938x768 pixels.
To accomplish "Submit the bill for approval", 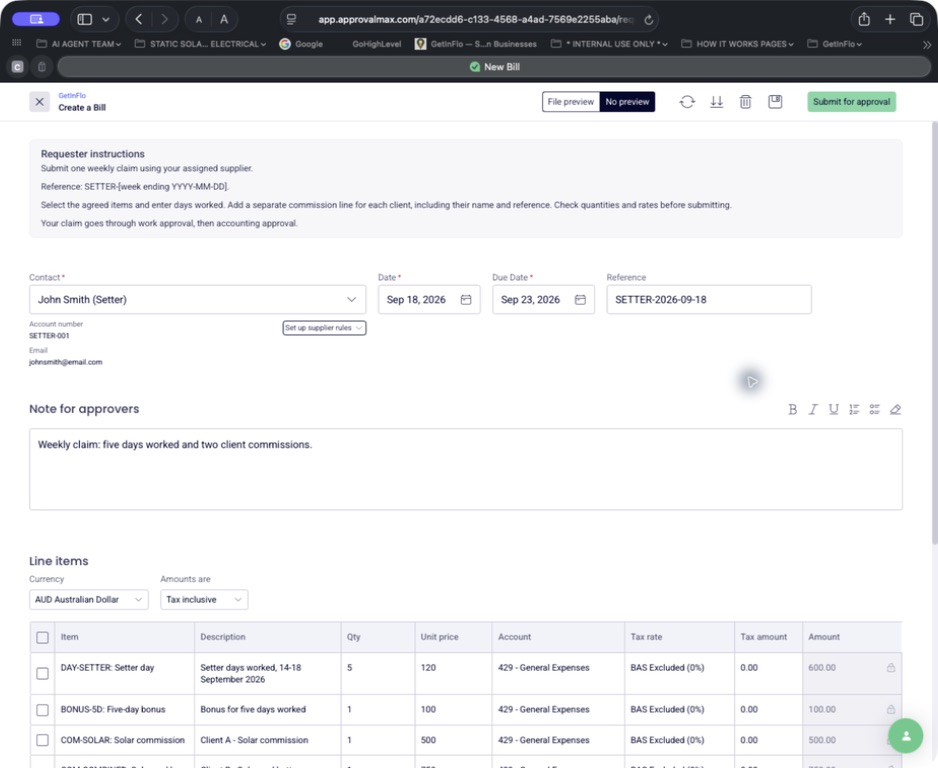I will (x=851, y=102).
